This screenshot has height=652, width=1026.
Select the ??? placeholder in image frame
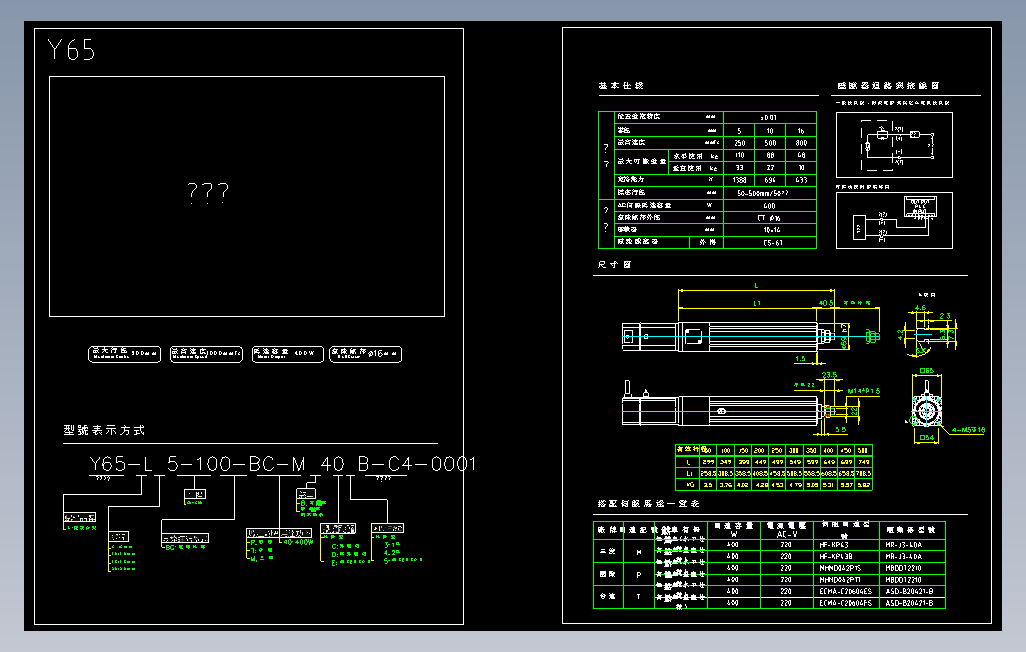point(208,192)
